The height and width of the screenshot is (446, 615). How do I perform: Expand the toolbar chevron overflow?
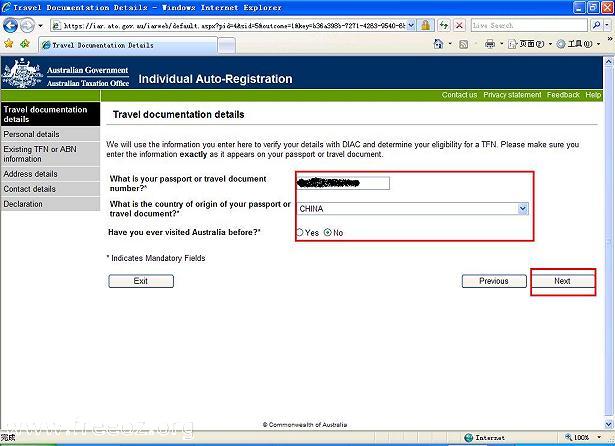pos(610,39)
